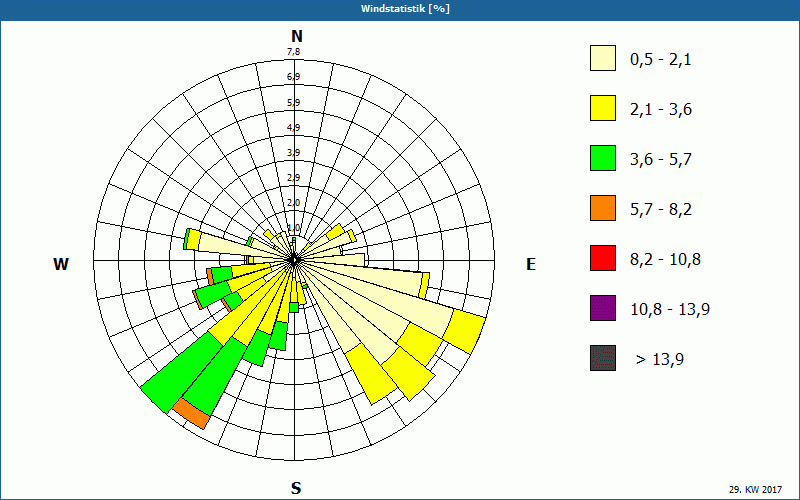
Task: Click the legend label '> 13,9'
Action: 660,360
